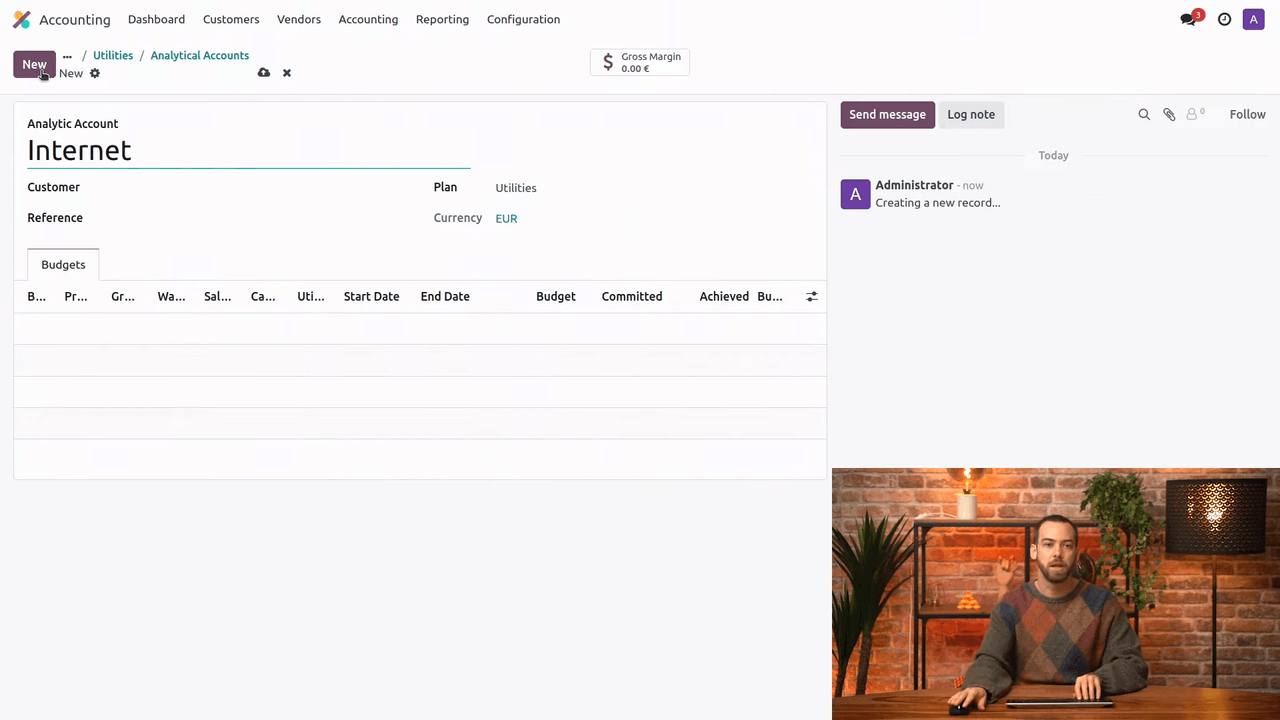Screen dimensions: 1280x720
Task: Click the Send message button
Action: click(887, 115)
